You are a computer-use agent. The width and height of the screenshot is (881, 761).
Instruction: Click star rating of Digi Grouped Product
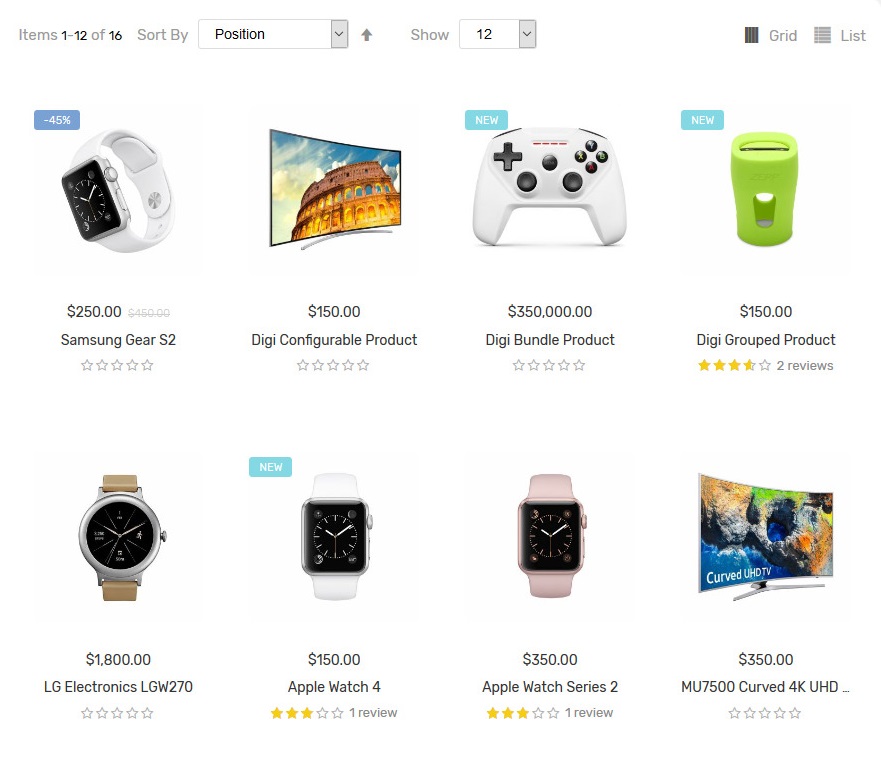(734, 366)
